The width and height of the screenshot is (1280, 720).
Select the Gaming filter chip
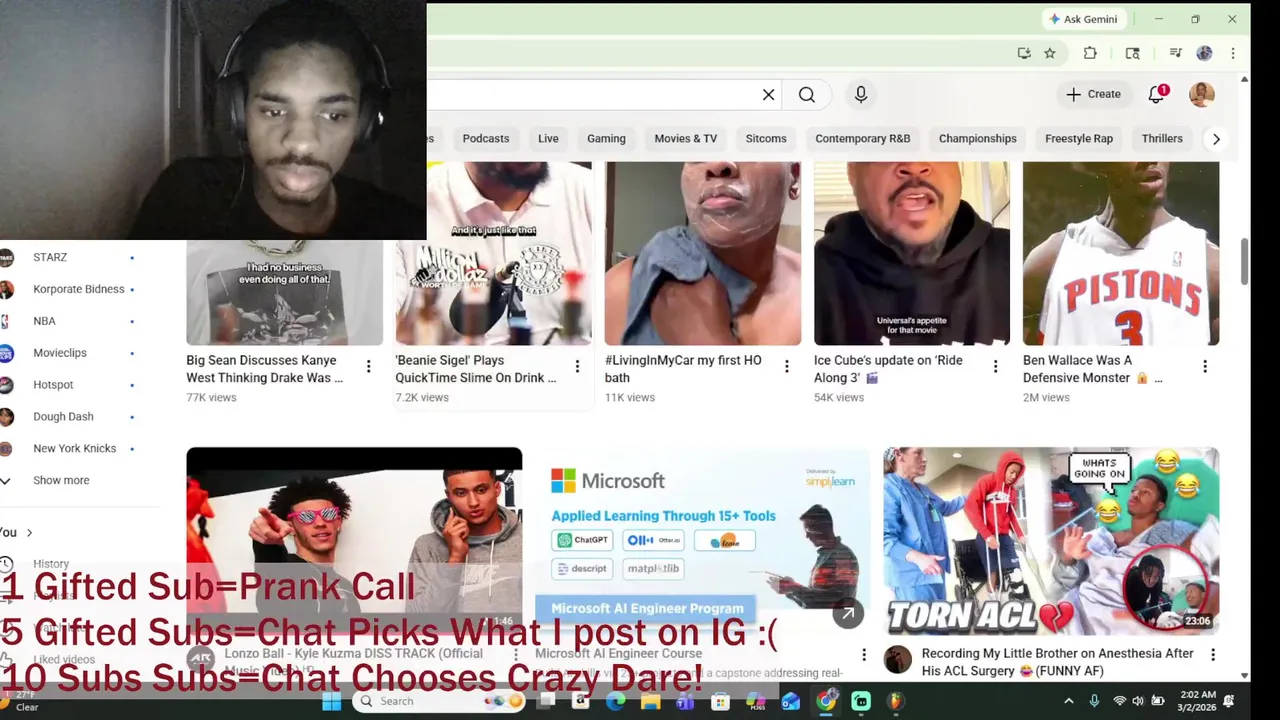coord(606,139)
